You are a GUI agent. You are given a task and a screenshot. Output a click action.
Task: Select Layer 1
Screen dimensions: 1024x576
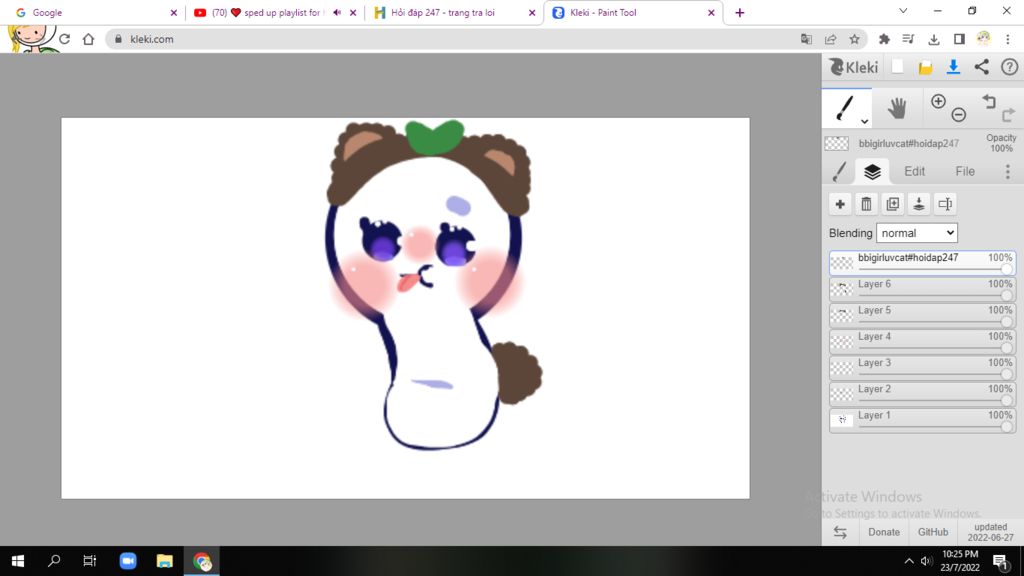point(923,419)
